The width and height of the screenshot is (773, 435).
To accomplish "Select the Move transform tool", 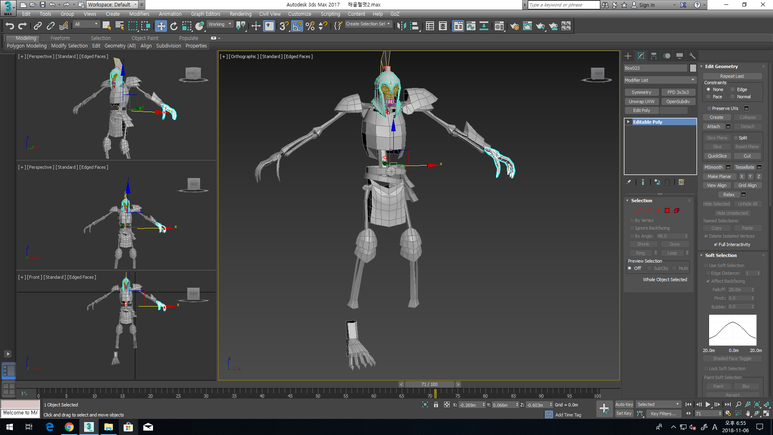I will (x=160, y=26).
